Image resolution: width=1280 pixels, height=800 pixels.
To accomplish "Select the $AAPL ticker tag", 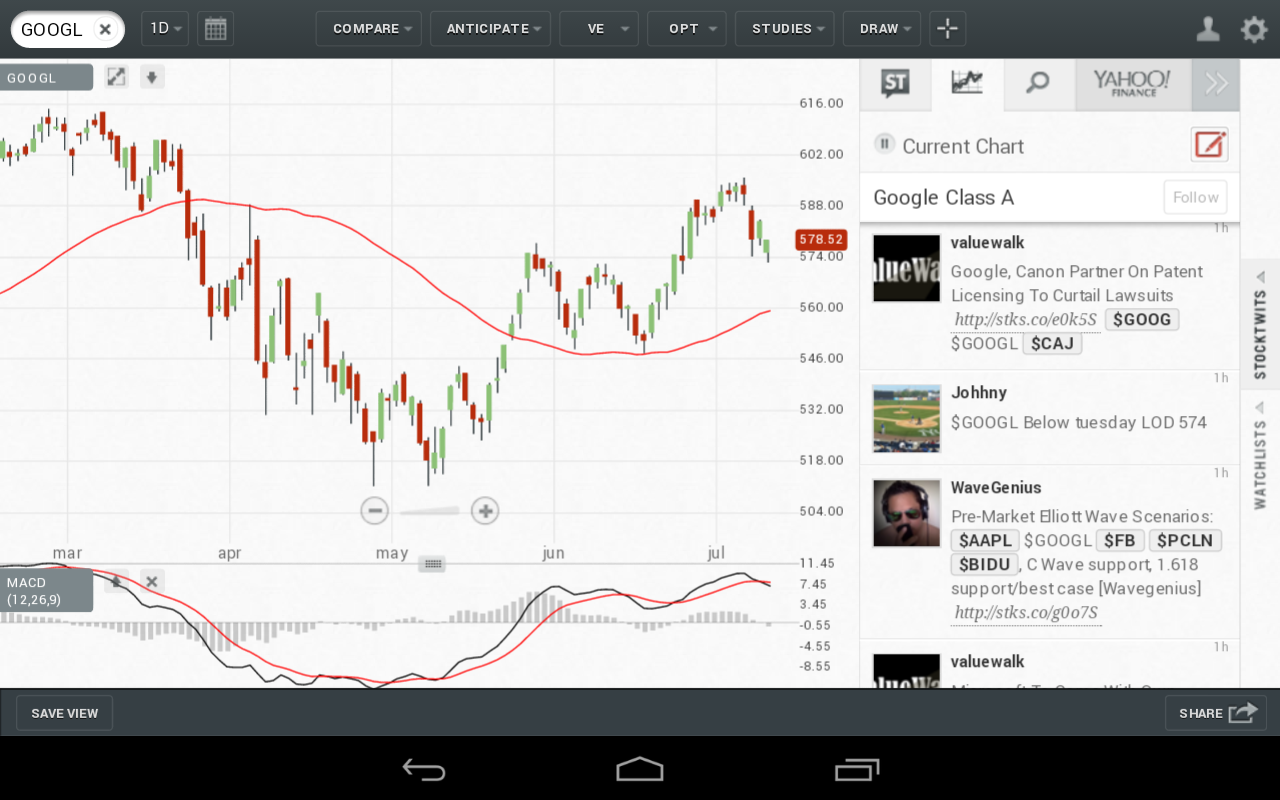I will click(985, 541).
